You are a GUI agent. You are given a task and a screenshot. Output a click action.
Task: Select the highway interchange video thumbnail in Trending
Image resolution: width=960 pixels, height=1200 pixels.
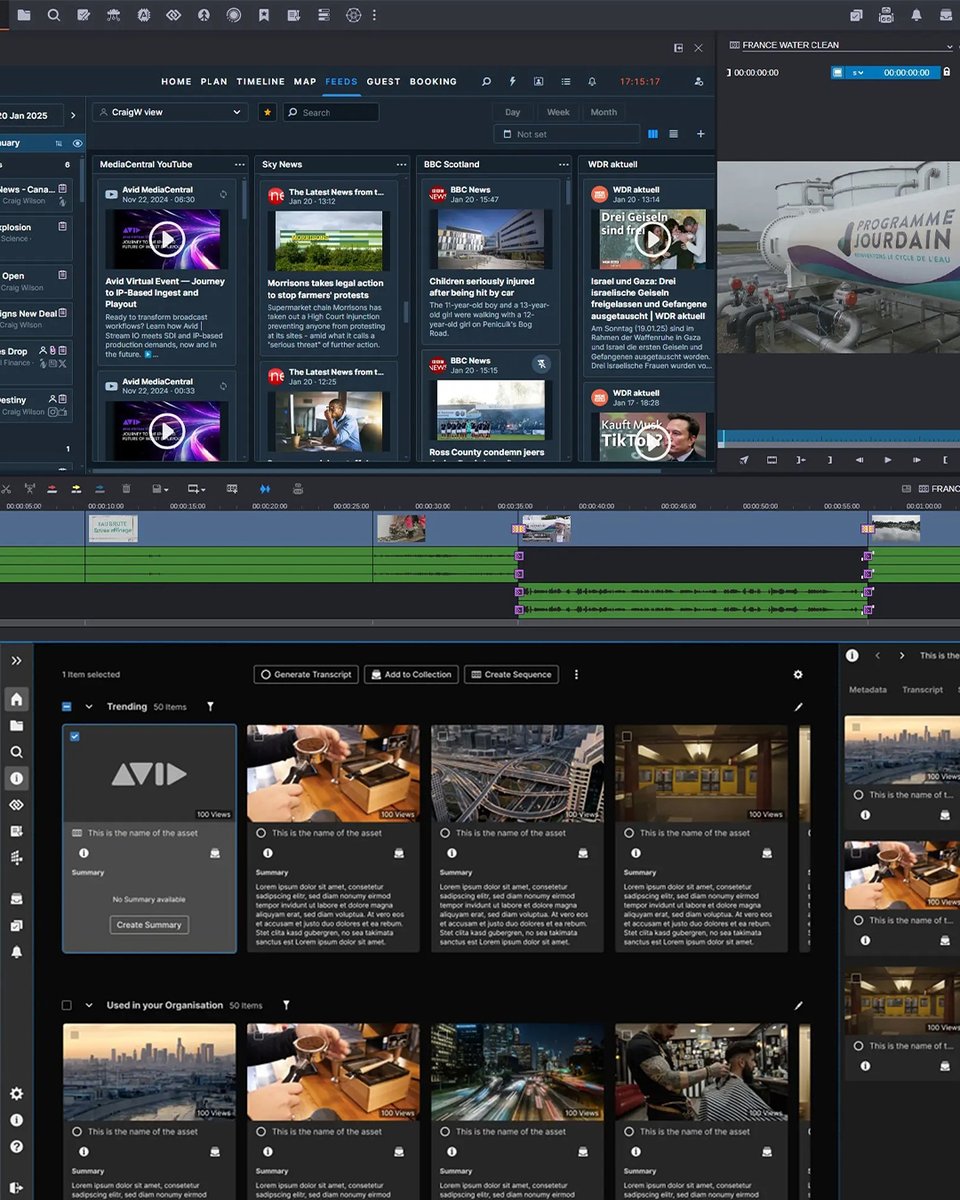(x=517, y=775)
